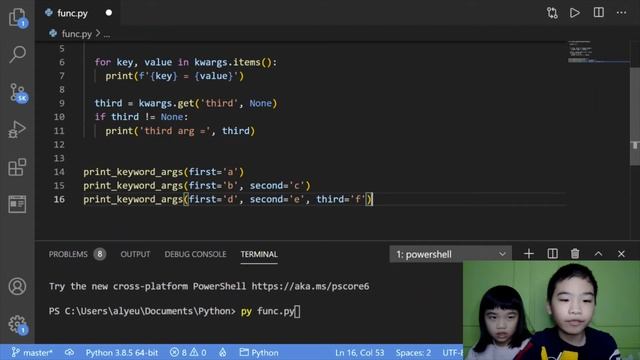Click the Python folder status item

click(x=259, y=353)
